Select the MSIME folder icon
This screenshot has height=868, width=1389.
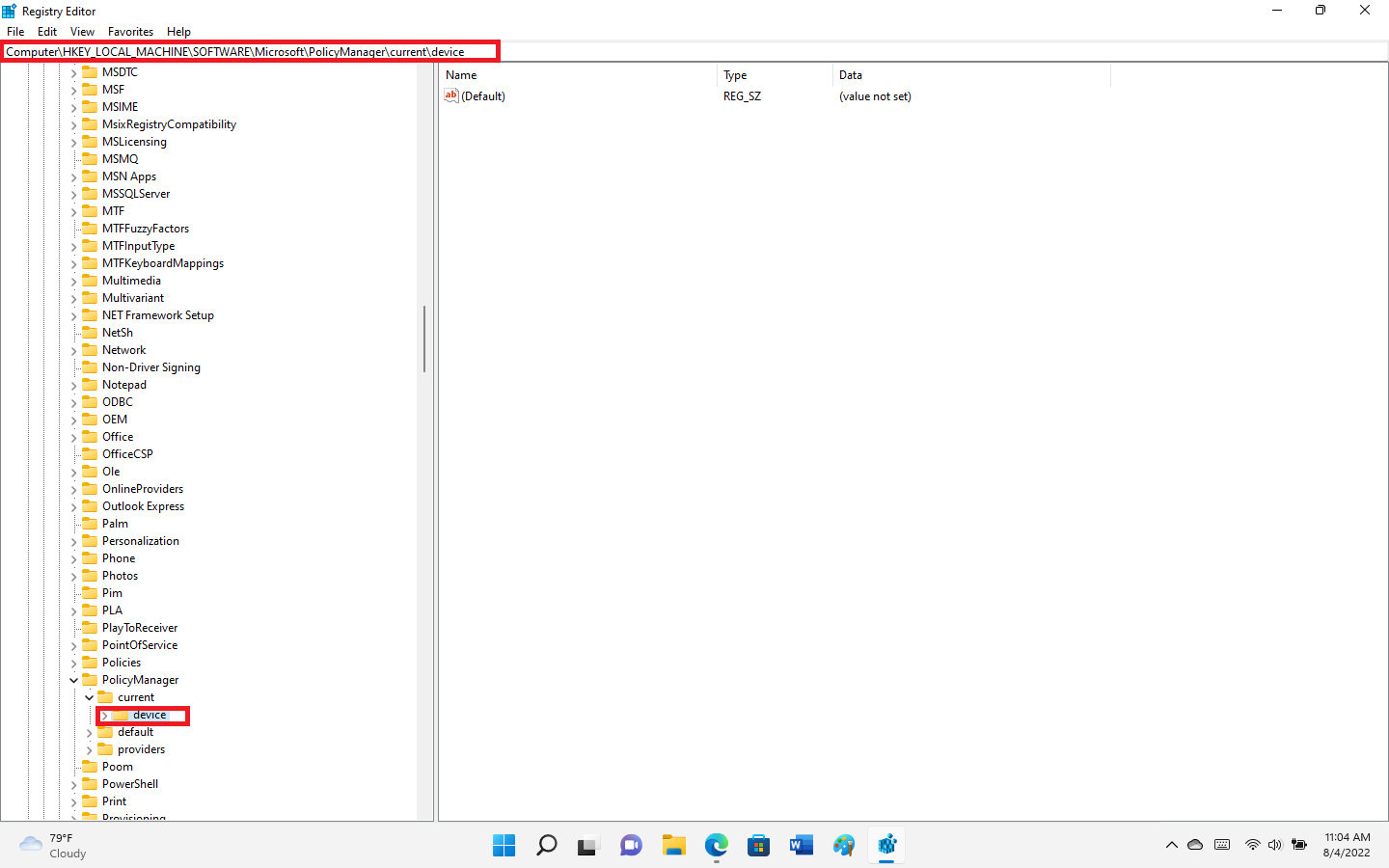tap(90, 107)
